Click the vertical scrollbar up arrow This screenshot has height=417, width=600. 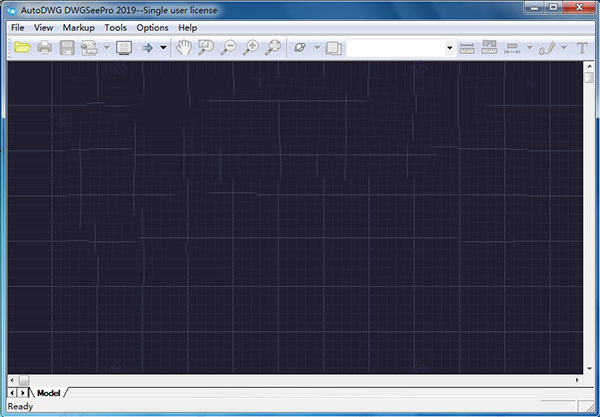click(x=589, y=66)
